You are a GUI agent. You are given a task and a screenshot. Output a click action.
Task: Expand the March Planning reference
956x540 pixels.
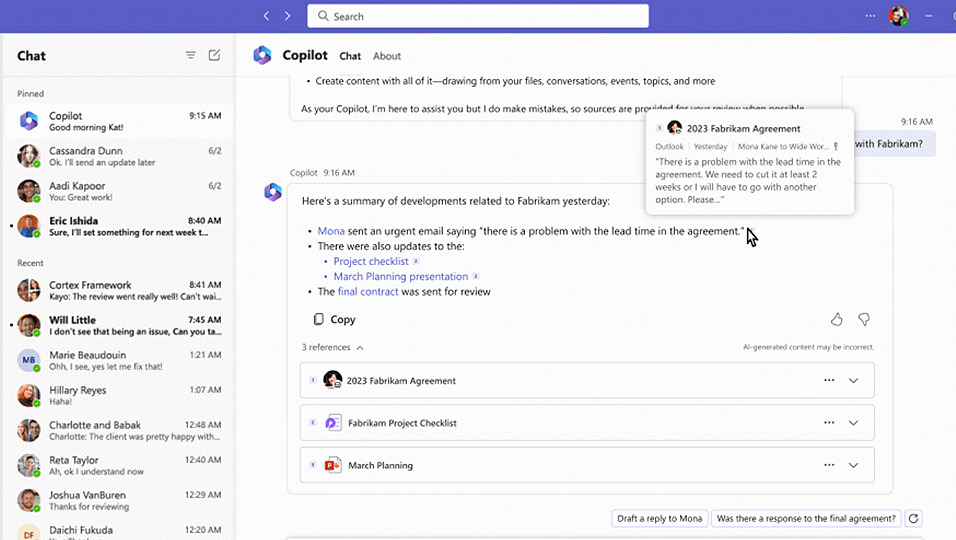pos(854,465)
